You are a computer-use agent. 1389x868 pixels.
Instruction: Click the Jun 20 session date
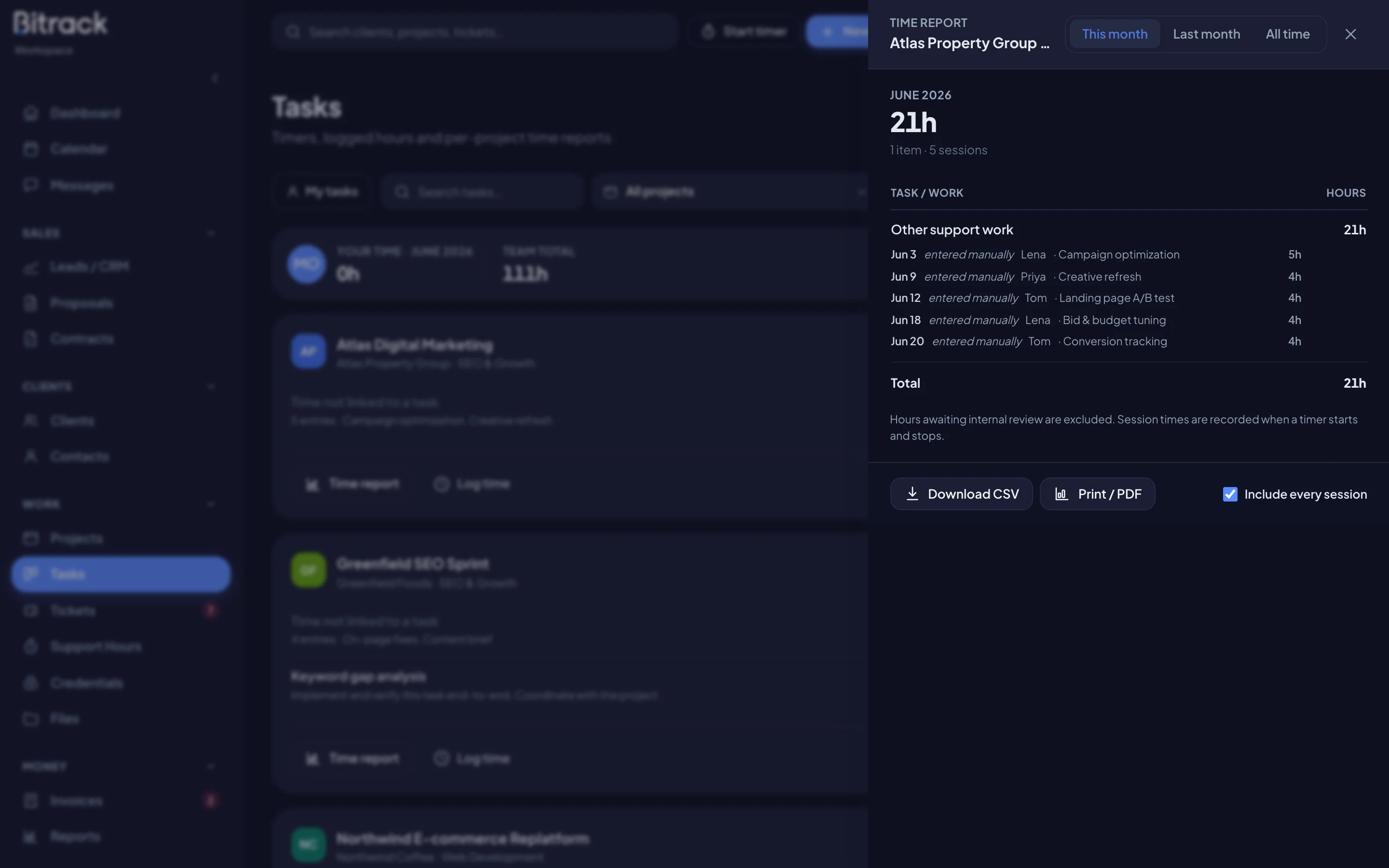point(907,341)
